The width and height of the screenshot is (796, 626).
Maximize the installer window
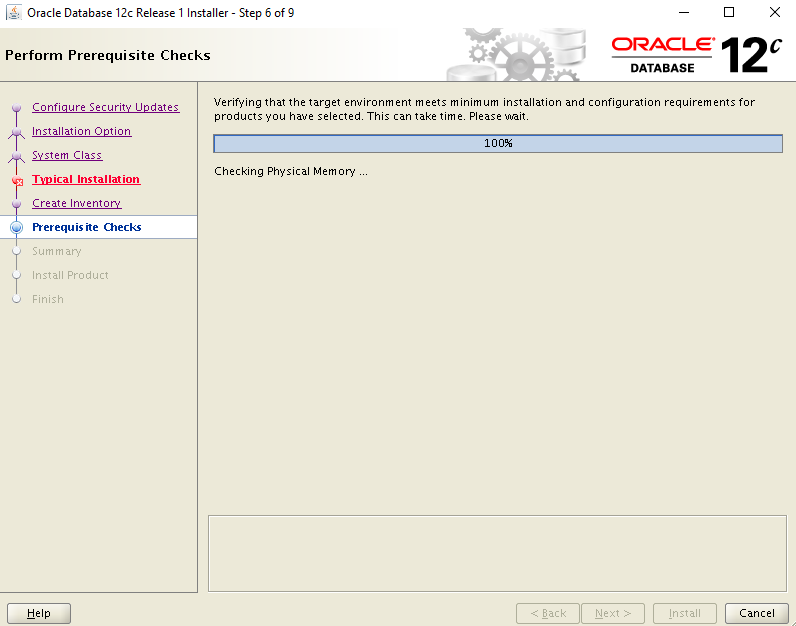(729, 13)
